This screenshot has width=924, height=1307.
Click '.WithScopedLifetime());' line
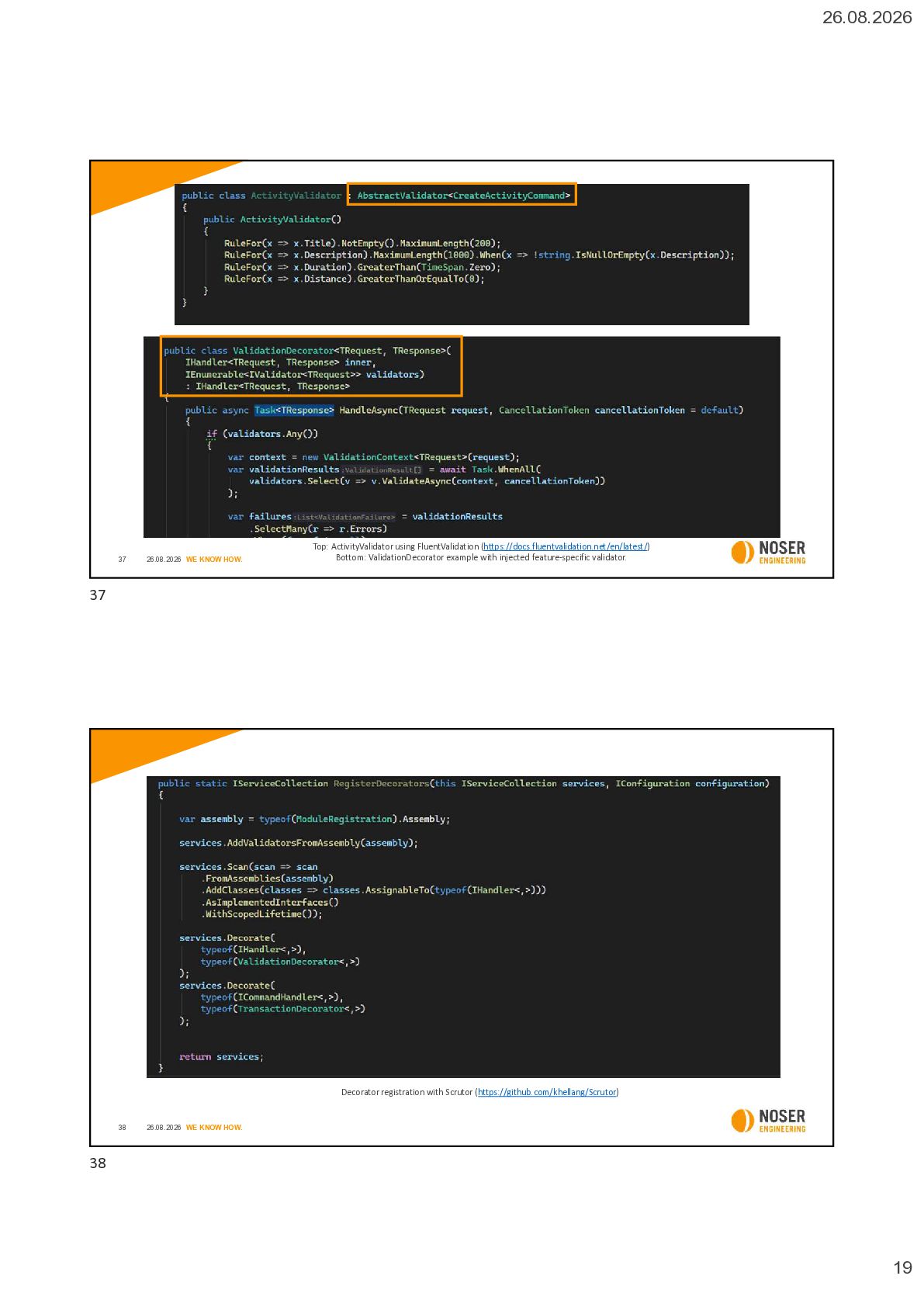[262, 914]
